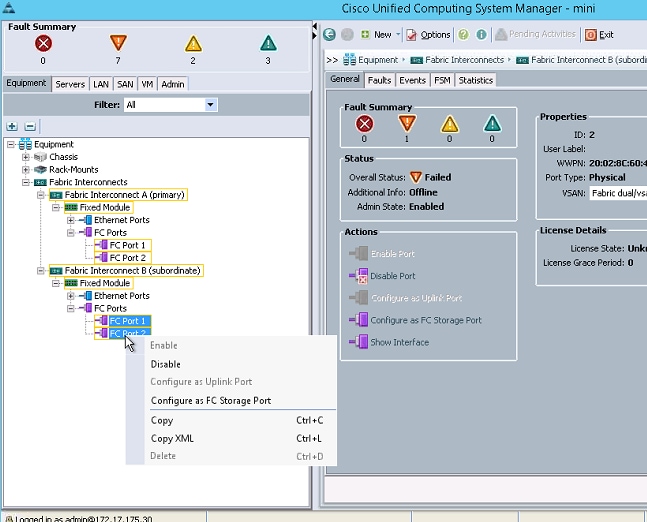
Task: Open the Statistics tab
Action: tap(475, 80)
